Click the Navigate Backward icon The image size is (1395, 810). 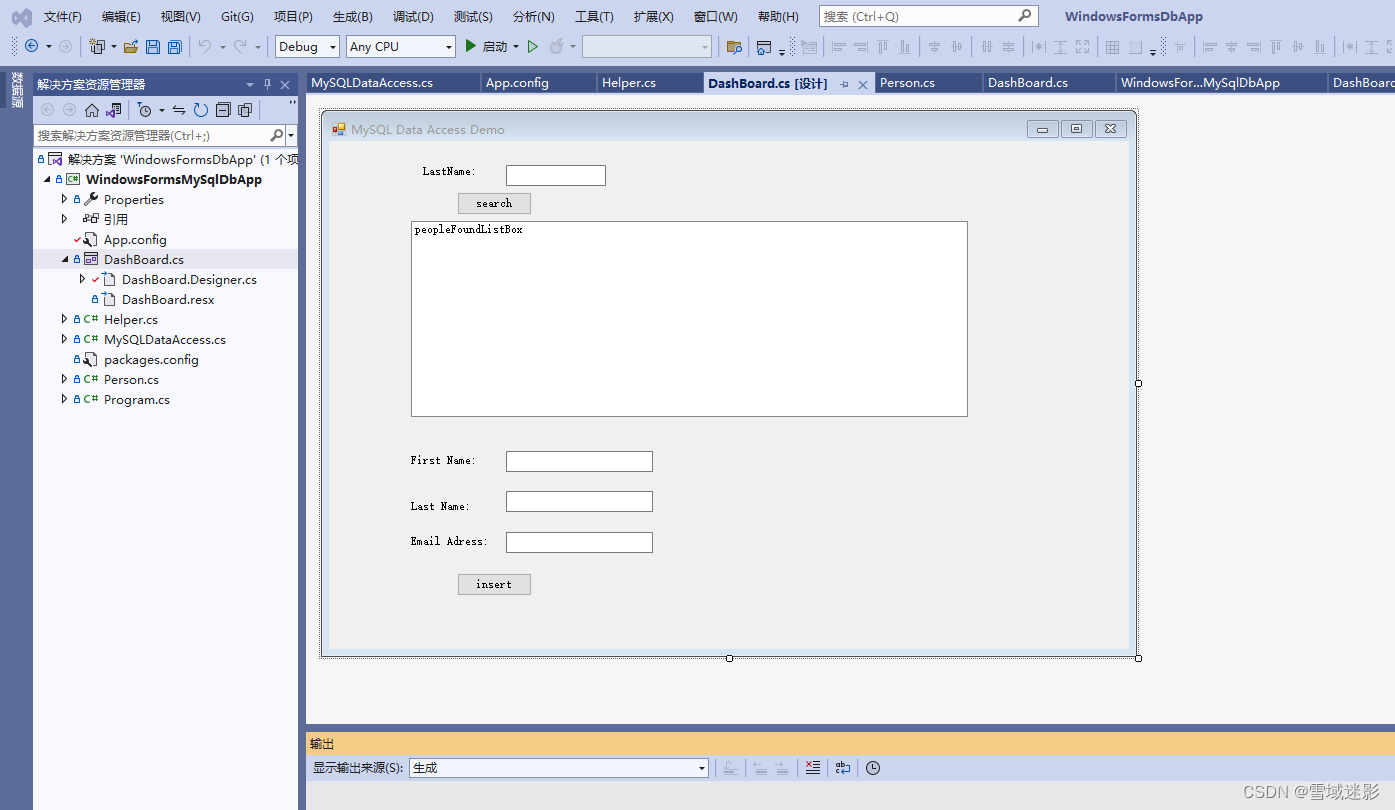click(x=33, y=46)
